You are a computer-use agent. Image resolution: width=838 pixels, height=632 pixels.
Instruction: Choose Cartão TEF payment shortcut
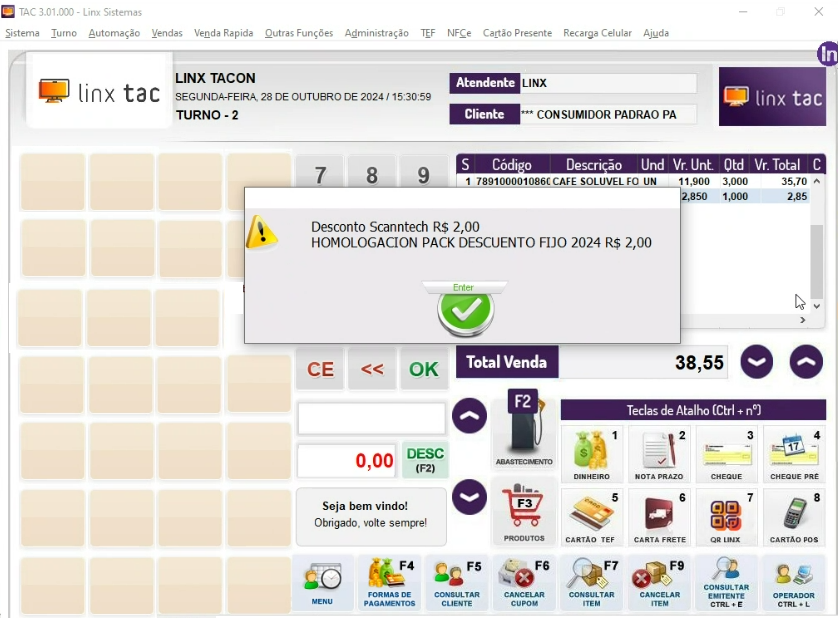point(591,517)
